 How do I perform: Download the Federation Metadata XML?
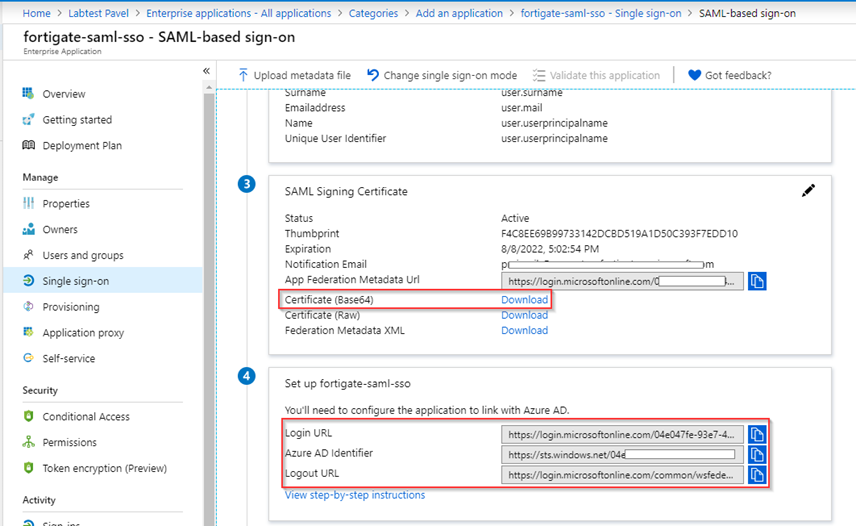point(524,330)
